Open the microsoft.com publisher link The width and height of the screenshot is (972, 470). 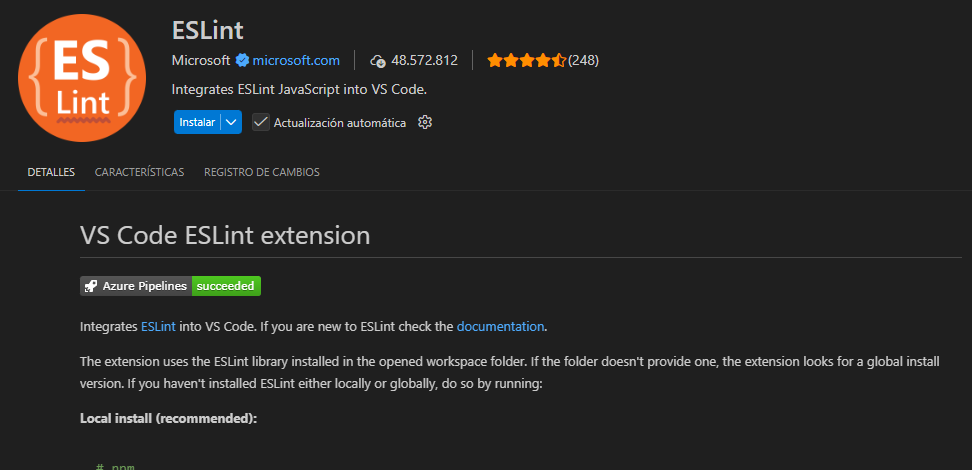tap(296, 60)
